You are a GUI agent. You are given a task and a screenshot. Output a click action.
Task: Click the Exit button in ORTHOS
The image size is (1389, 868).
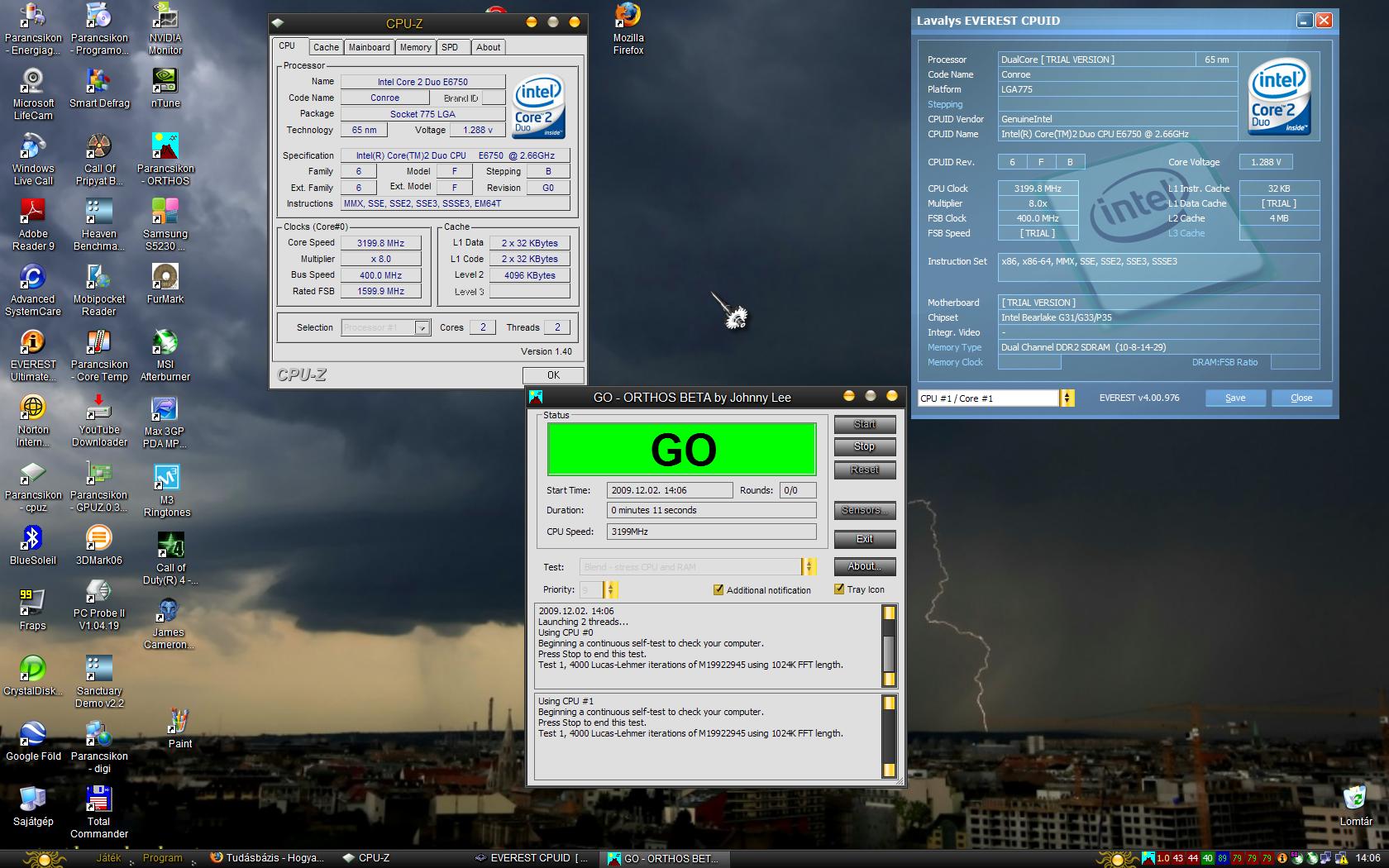coord(865,539)
